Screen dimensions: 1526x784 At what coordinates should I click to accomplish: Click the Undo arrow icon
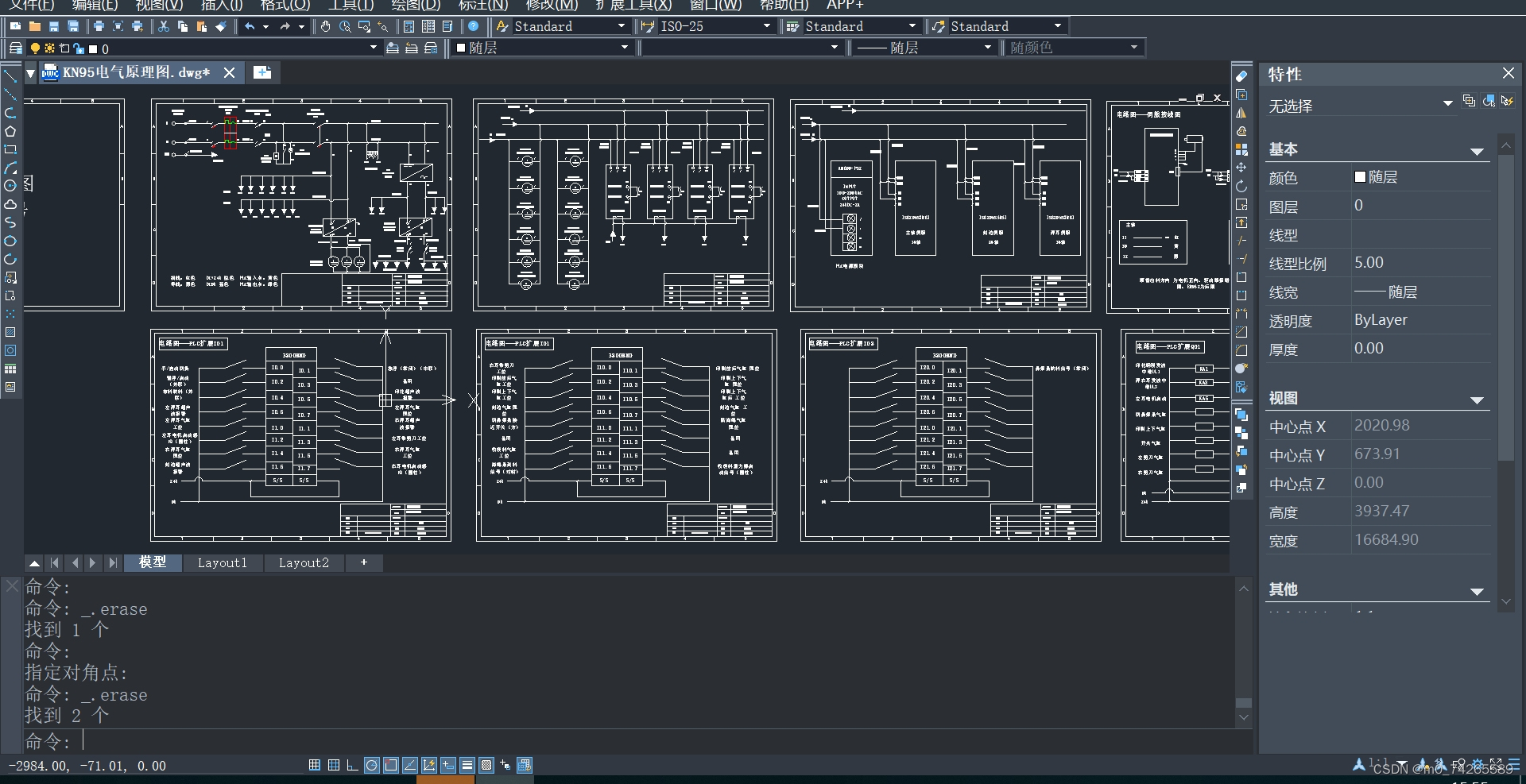(250, 26)
